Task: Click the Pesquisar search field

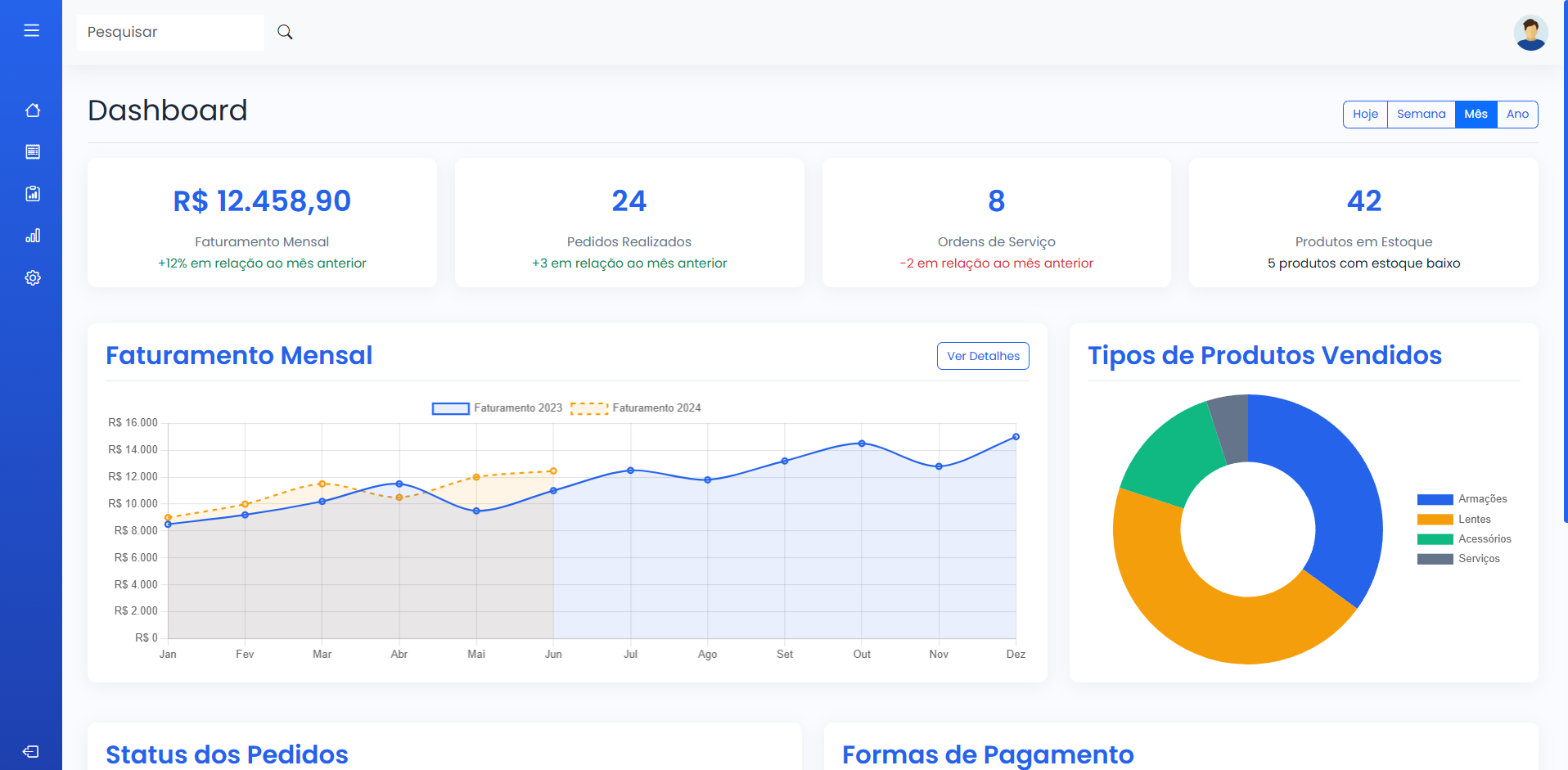Action: pos(170,32)
